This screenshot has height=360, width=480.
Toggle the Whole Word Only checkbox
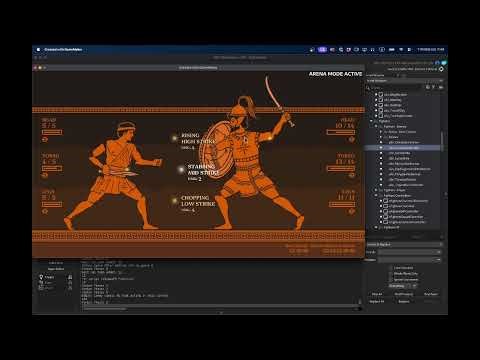tap(391, 274)
